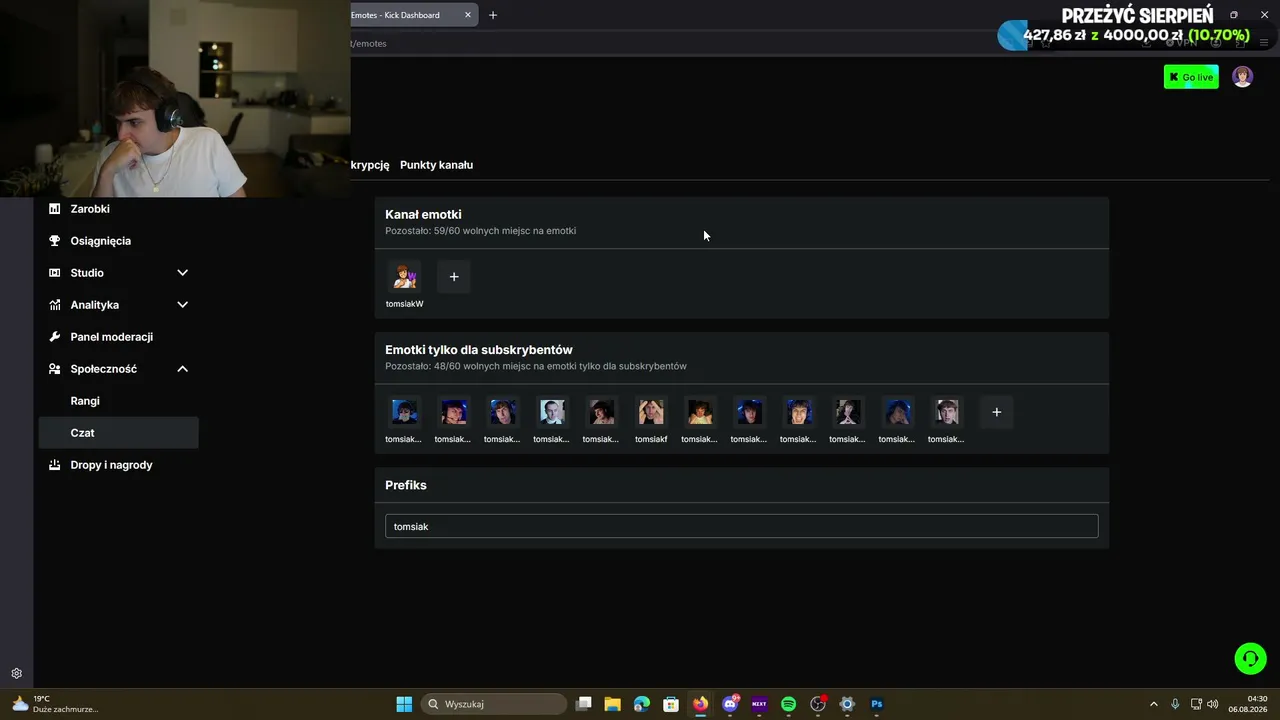Click the "Emotki tylko dla subskrybentów" heading
The image size is (1280, 720).
[479, 350]
